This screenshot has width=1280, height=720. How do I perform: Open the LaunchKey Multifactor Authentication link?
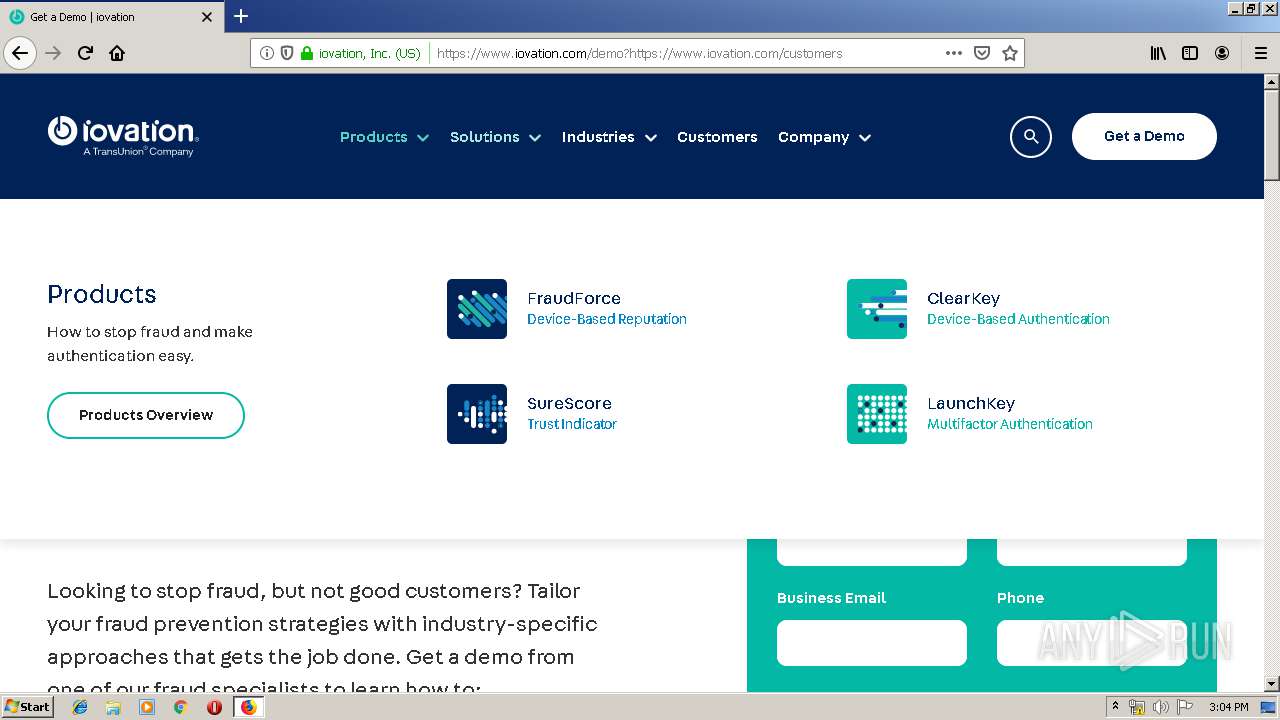click(x=1009, y=413)
